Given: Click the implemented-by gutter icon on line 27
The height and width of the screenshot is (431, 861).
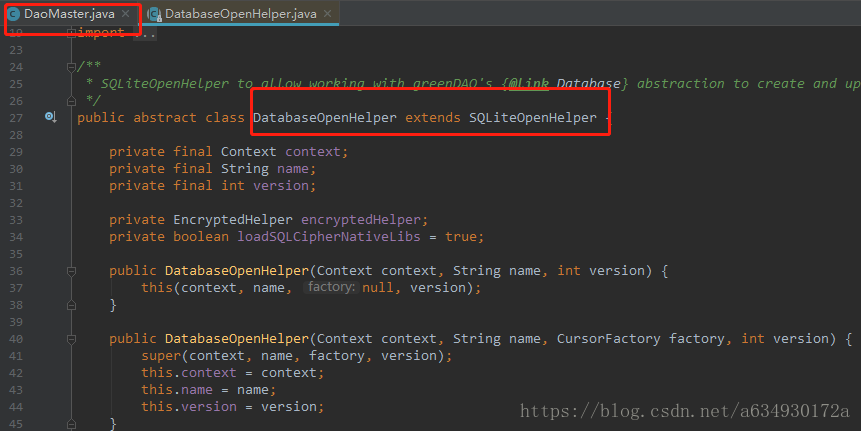Looking at the screenshot, I should [51, 117].
